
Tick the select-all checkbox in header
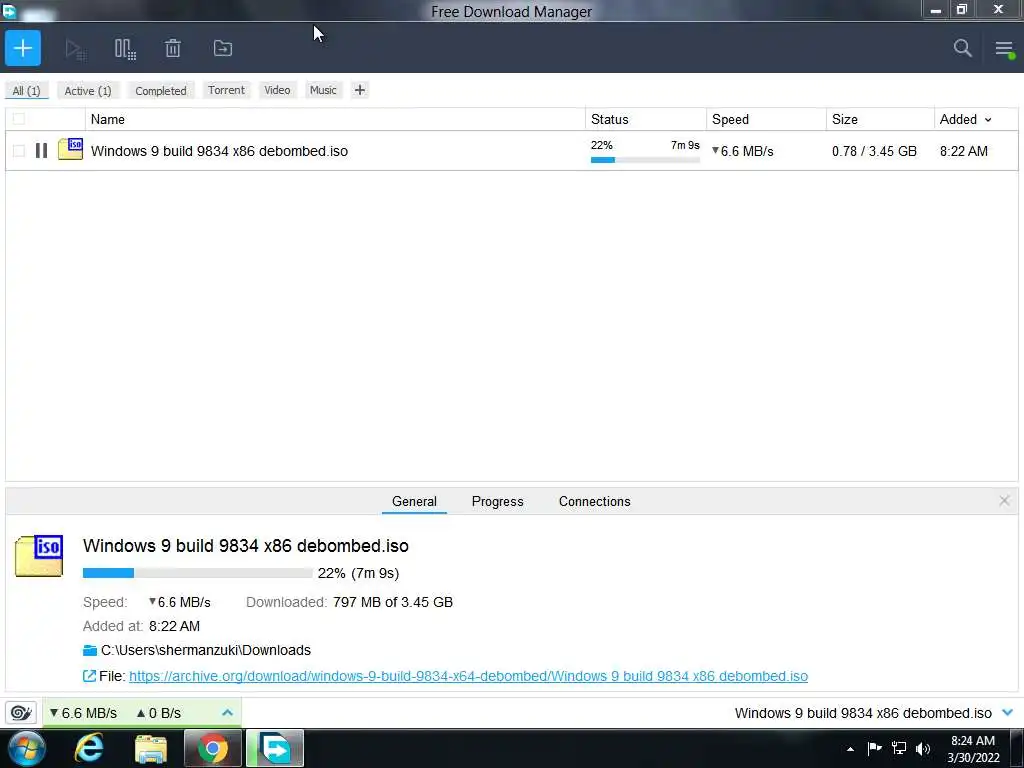19,119
